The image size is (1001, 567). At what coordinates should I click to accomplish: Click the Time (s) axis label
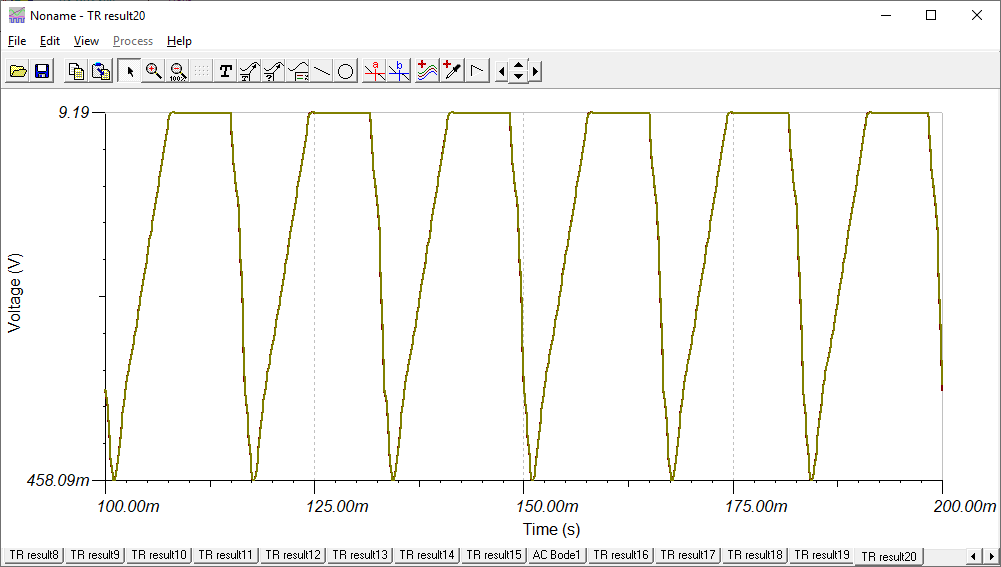552,529
